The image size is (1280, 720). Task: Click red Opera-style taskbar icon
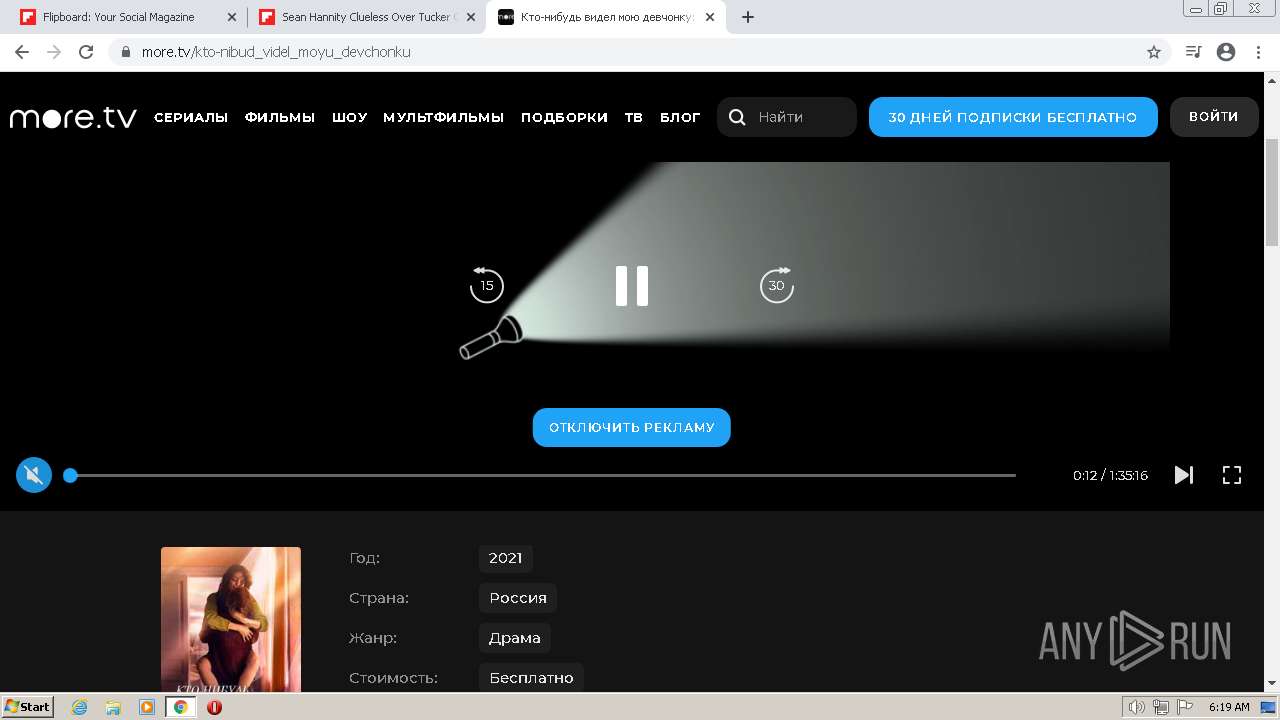214,707
